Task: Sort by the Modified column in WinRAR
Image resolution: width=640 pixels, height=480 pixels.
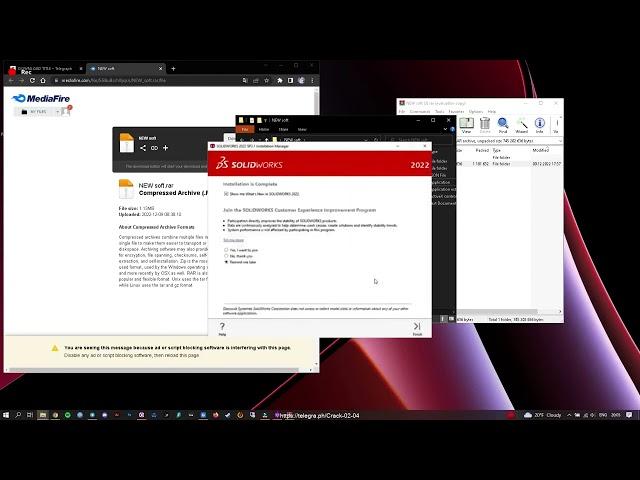Action: [541, 150]
